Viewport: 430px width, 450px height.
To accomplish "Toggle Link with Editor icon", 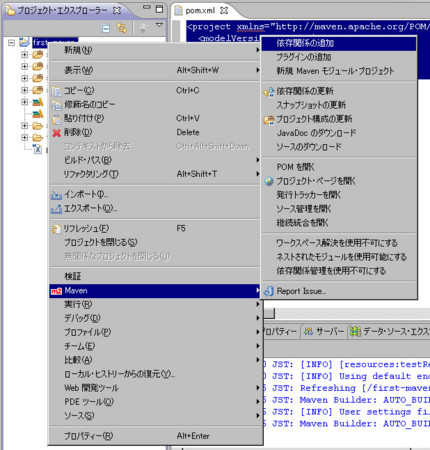I will coord(122,28).
